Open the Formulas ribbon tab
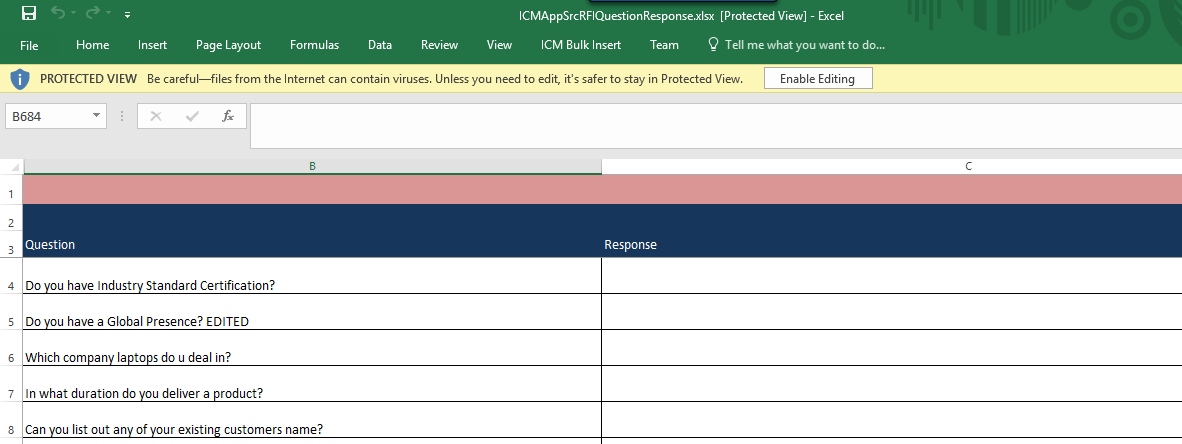1182x444 pixels. coord(314,45)
